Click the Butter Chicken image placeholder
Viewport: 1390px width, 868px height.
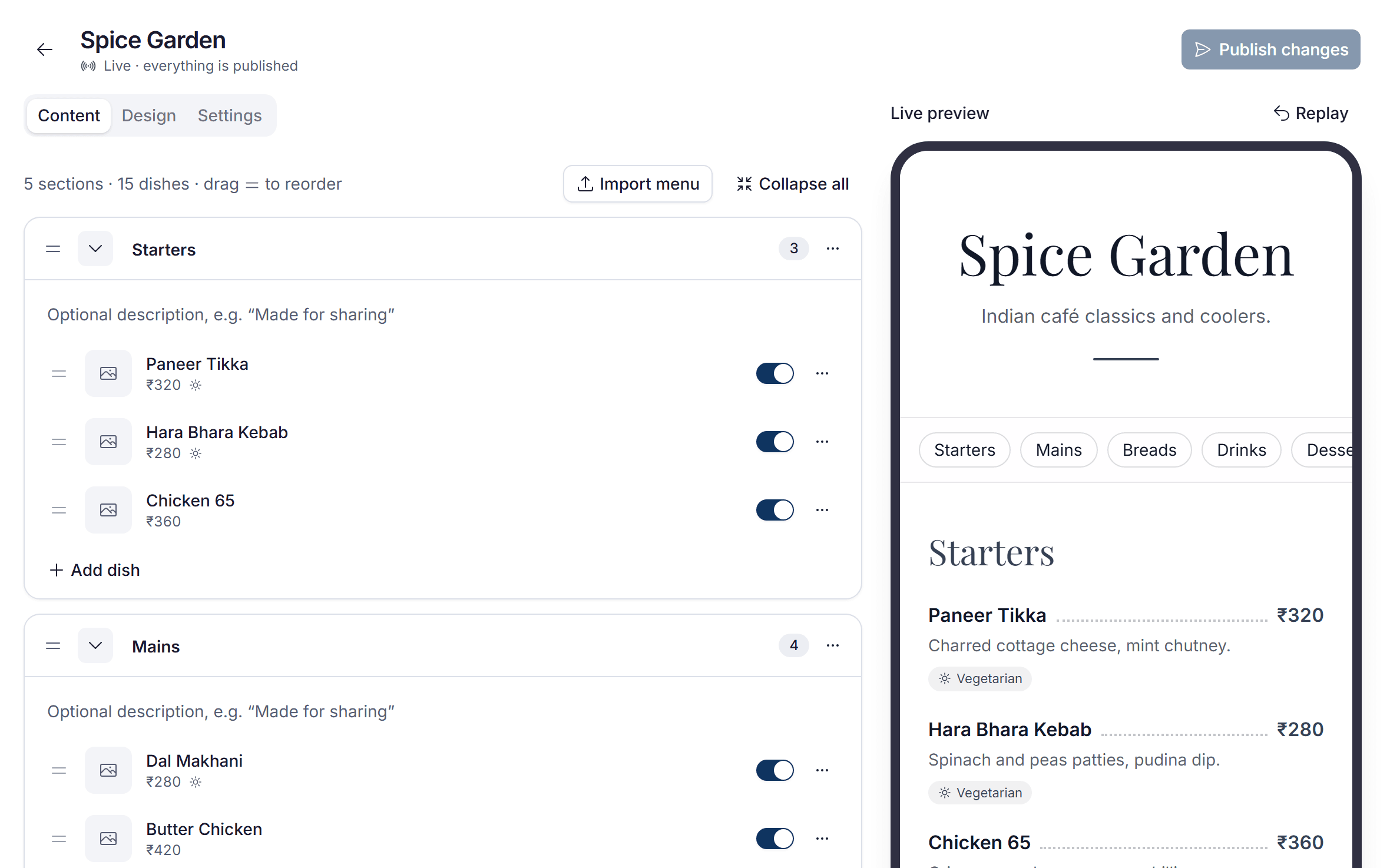point(108,839)
